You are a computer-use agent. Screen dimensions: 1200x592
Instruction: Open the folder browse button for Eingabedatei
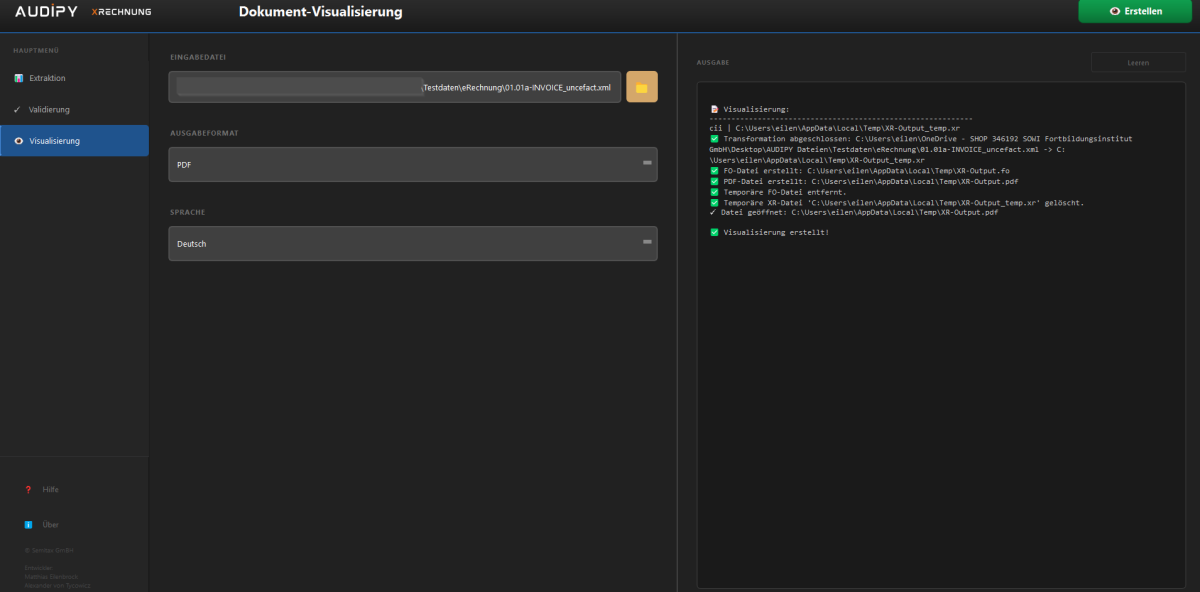pos(641,88)
